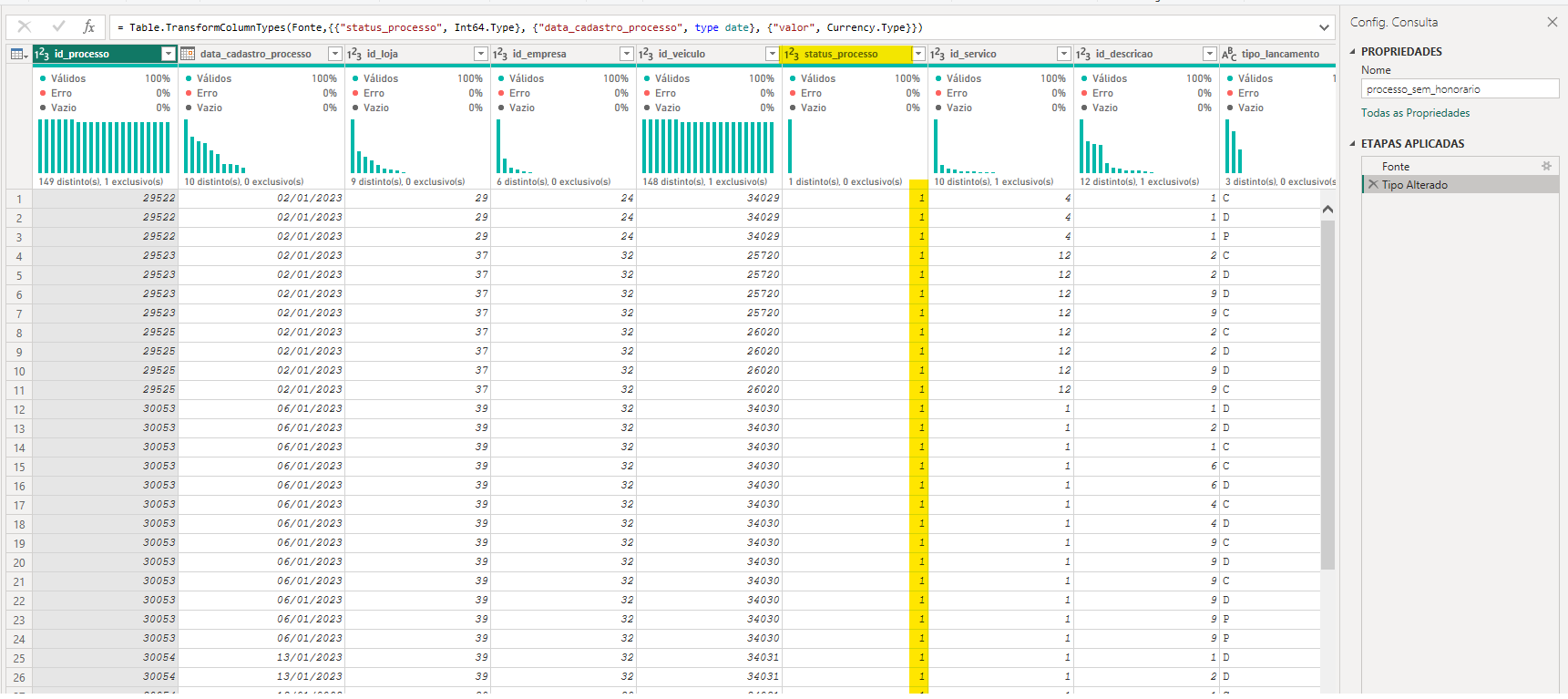The width and height of the screenshot is (1568, 699).
Task: Collapse the ETAPAS APLICADAS section
Action: point(1352,144)
